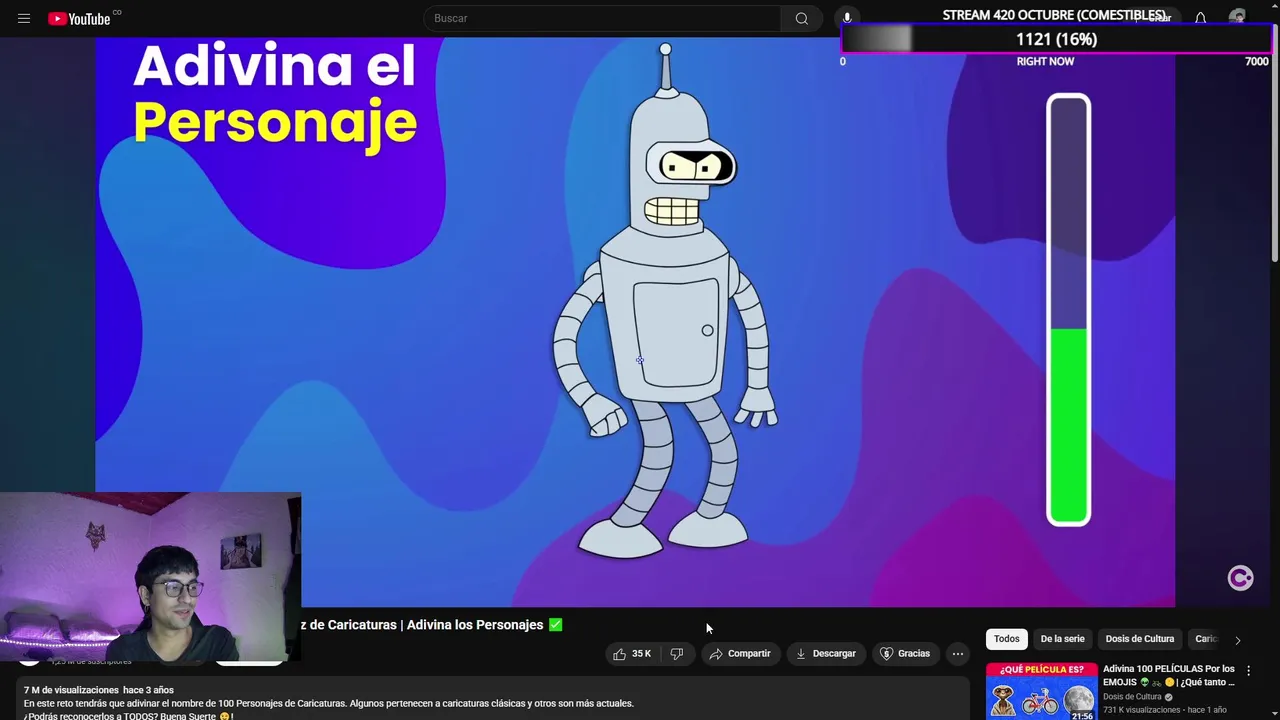
Task: Open the ¿Qué película es? video thumbnail
Action: (x=1041, y=691)
